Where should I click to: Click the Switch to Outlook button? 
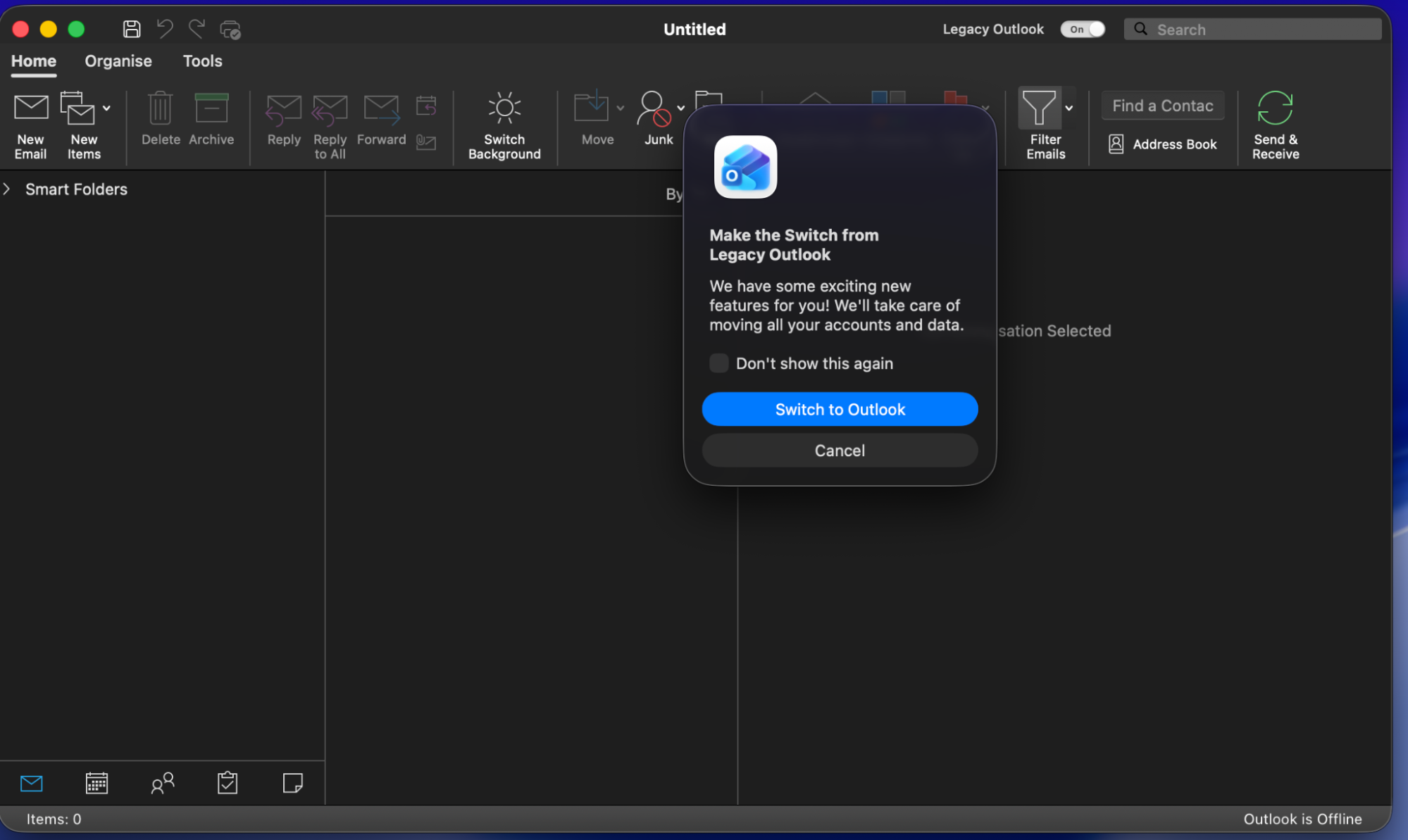click(840, 409)
